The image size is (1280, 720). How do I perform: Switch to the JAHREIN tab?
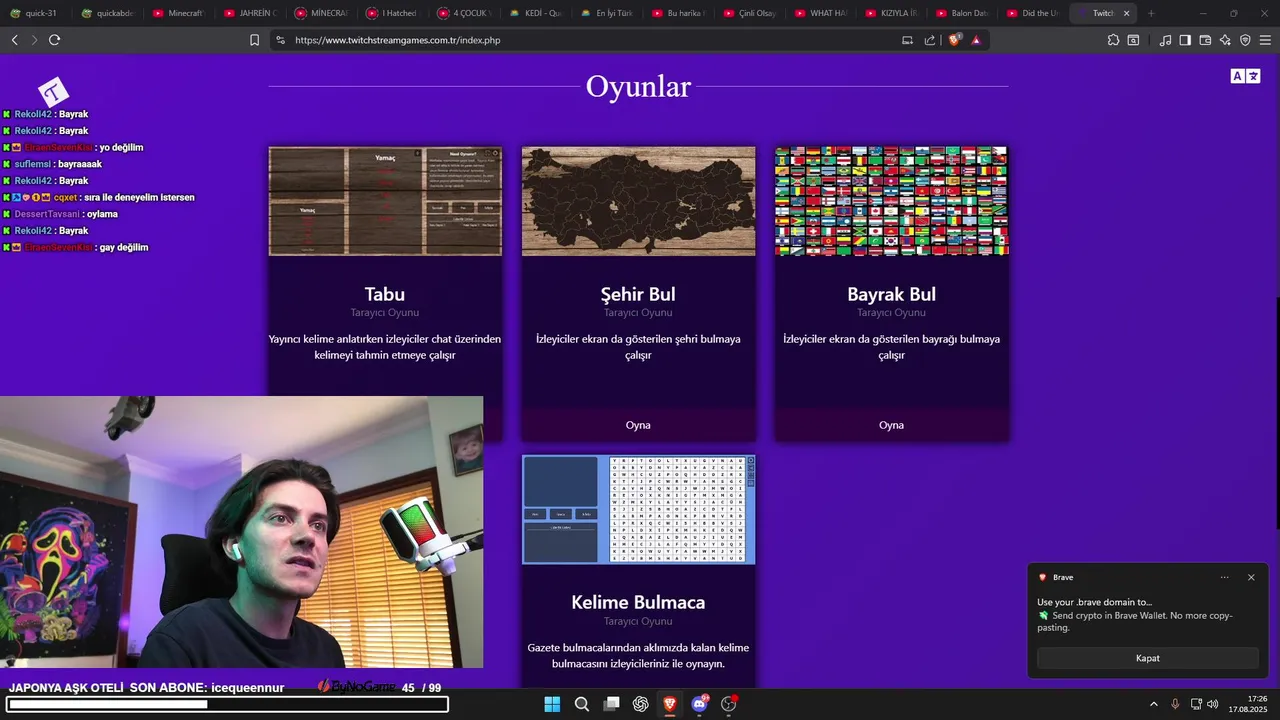(250, 13)
